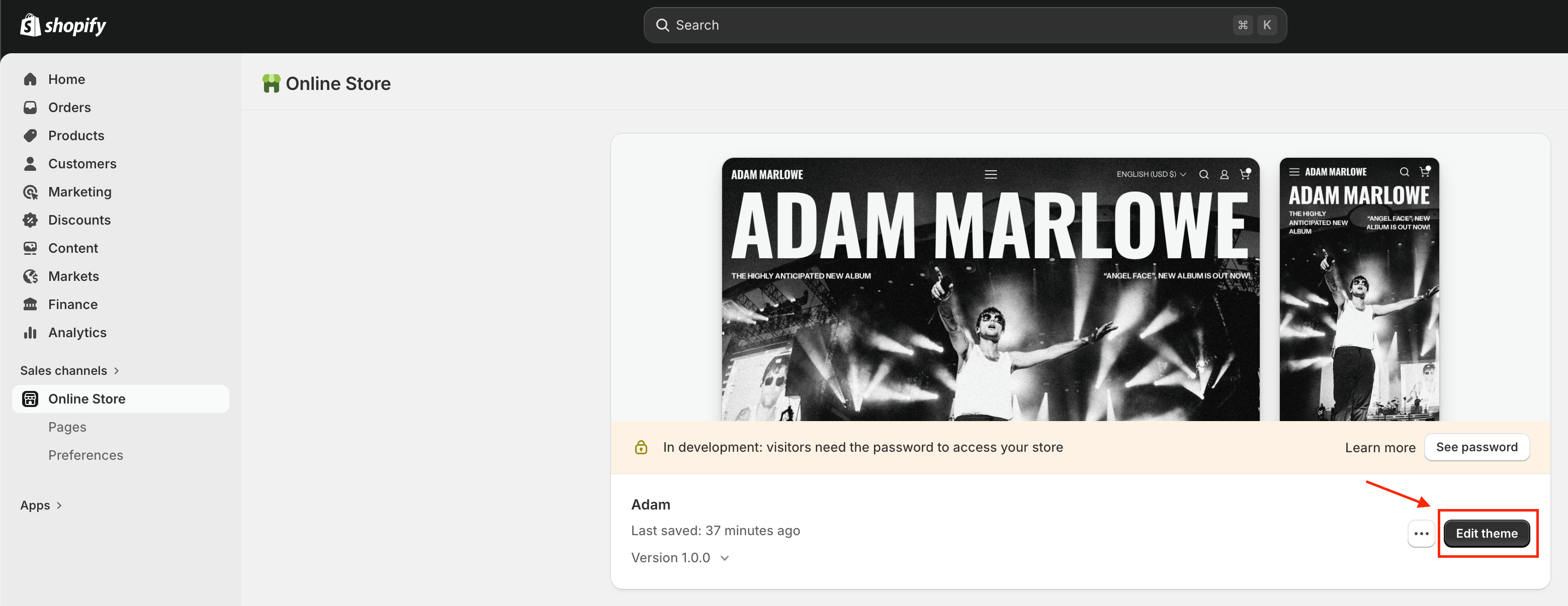Follow the Learn more link
The width and height of the screenshot is (1568, 606).
(x=1380, y=448)
